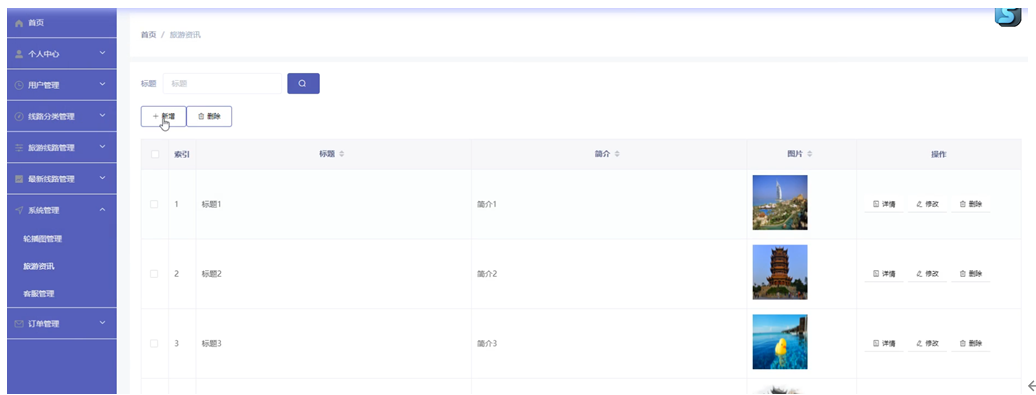This screenshot has height=395, width=1036.
Task: Click 修改 for the row 标题2
Action: (928, 273)
